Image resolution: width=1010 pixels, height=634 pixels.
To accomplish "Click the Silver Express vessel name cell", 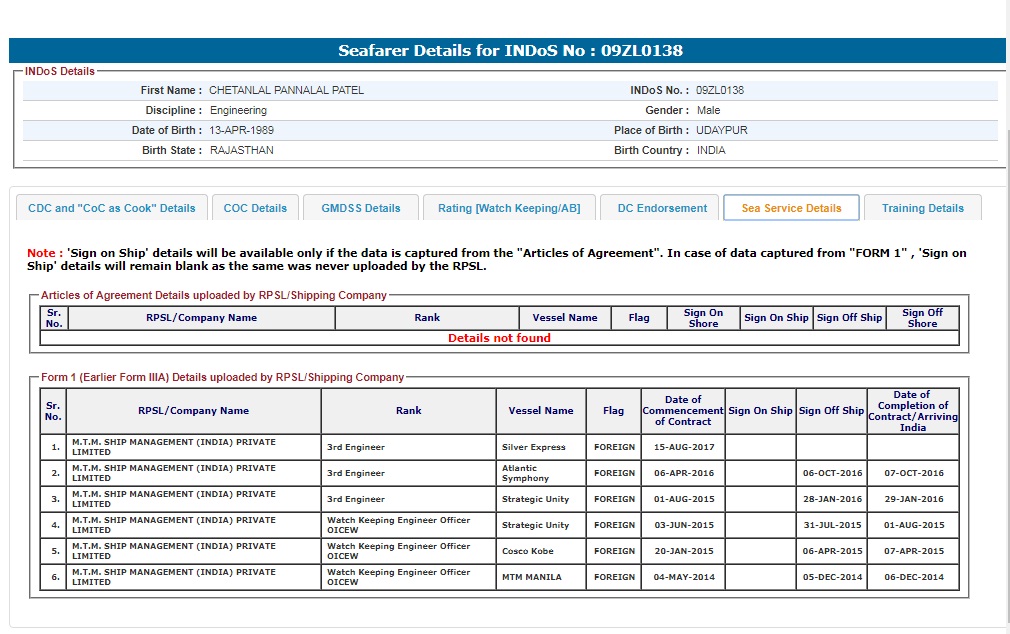I will pyautogui.click(x=534, y=447).
